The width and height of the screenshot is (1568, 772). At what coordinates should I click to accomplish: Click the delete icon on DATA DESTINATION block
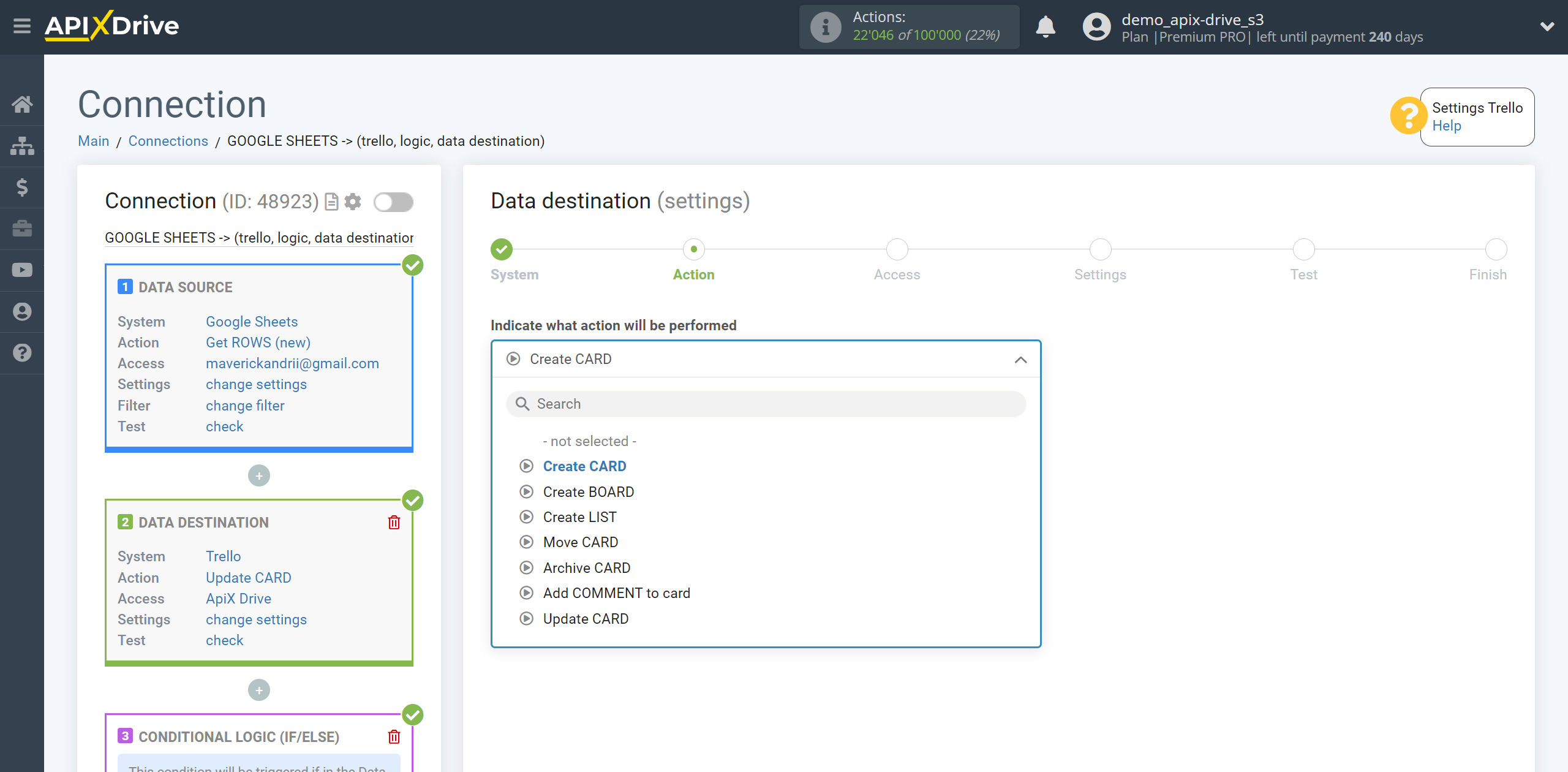[x=395, y=522]
